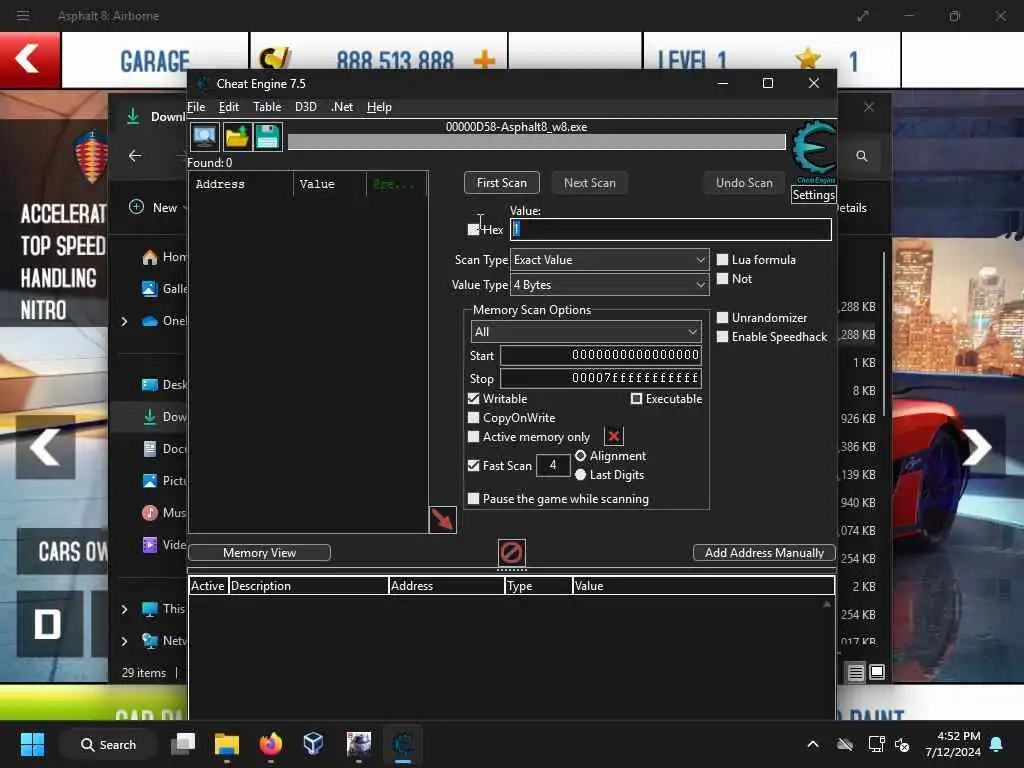Click the red arrow copy-to-address-list icon
The height and width of the screenshot is (768, 1024).
pyautogui.click(x=443, y=520)
